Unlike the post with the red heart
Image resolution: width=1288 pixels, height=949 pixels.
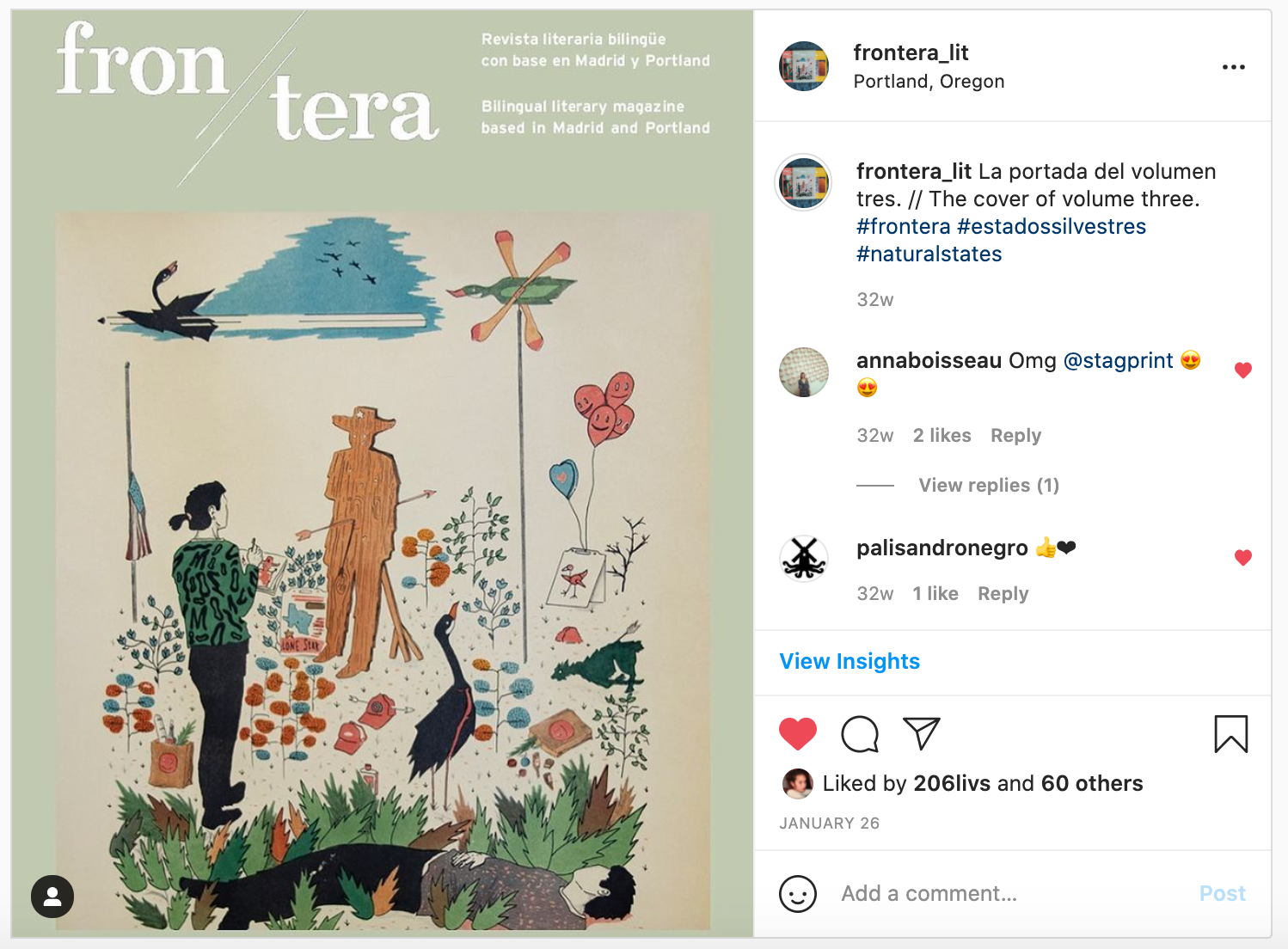(x=797, y=734)
